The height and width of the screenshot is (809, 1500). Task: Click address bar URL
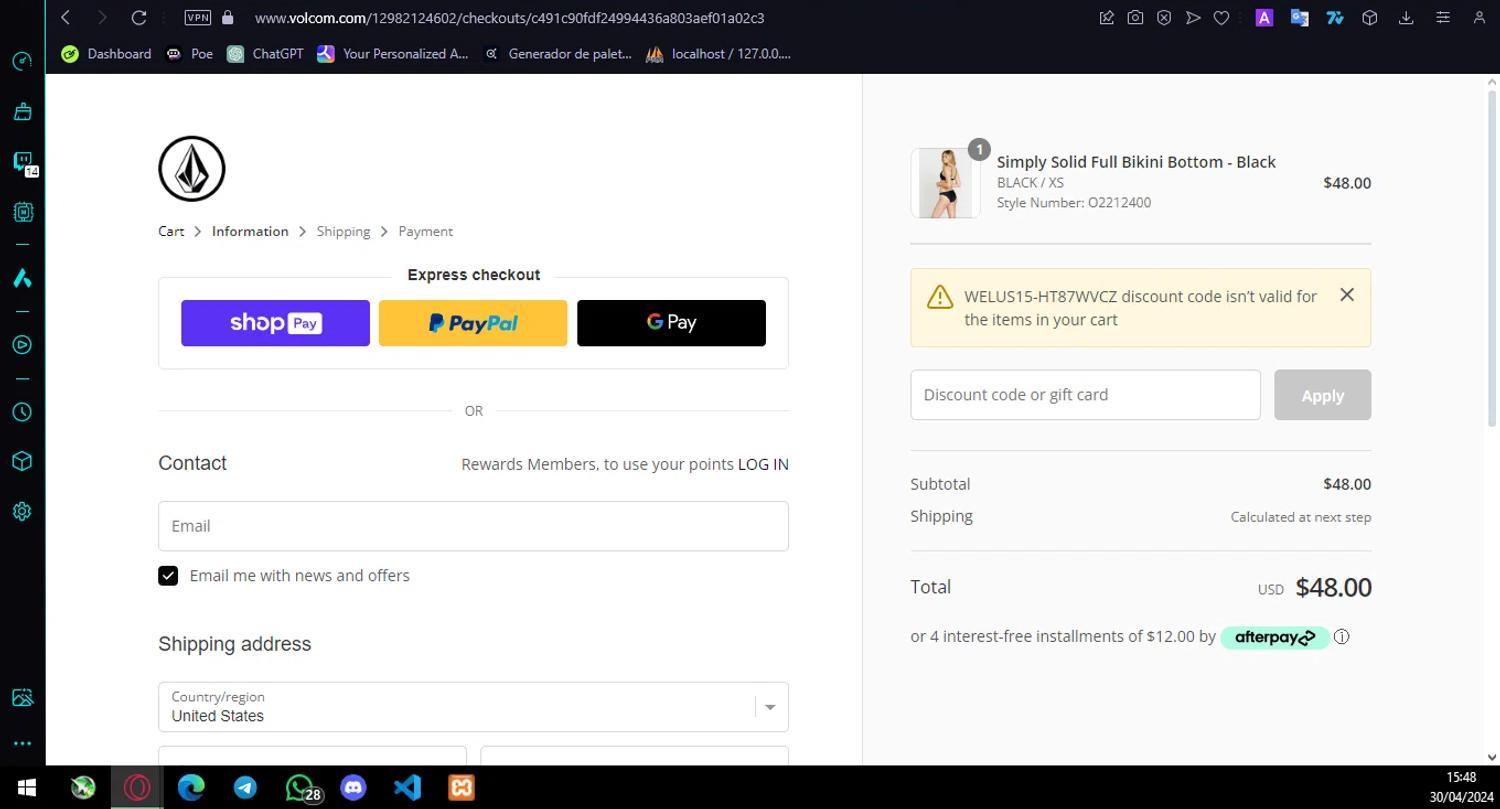pos(509,17)
